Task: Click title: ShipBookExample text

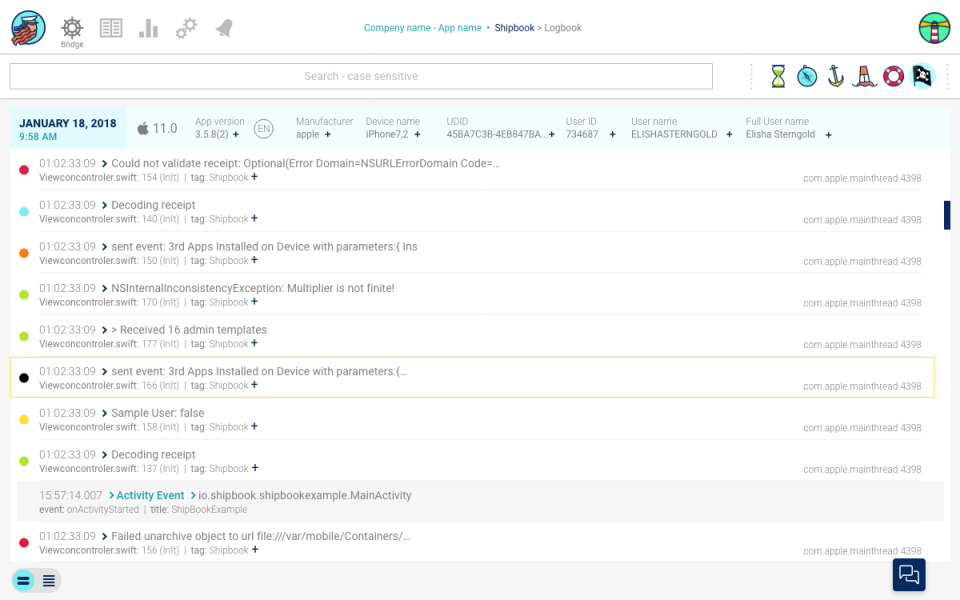Action: 199,509
